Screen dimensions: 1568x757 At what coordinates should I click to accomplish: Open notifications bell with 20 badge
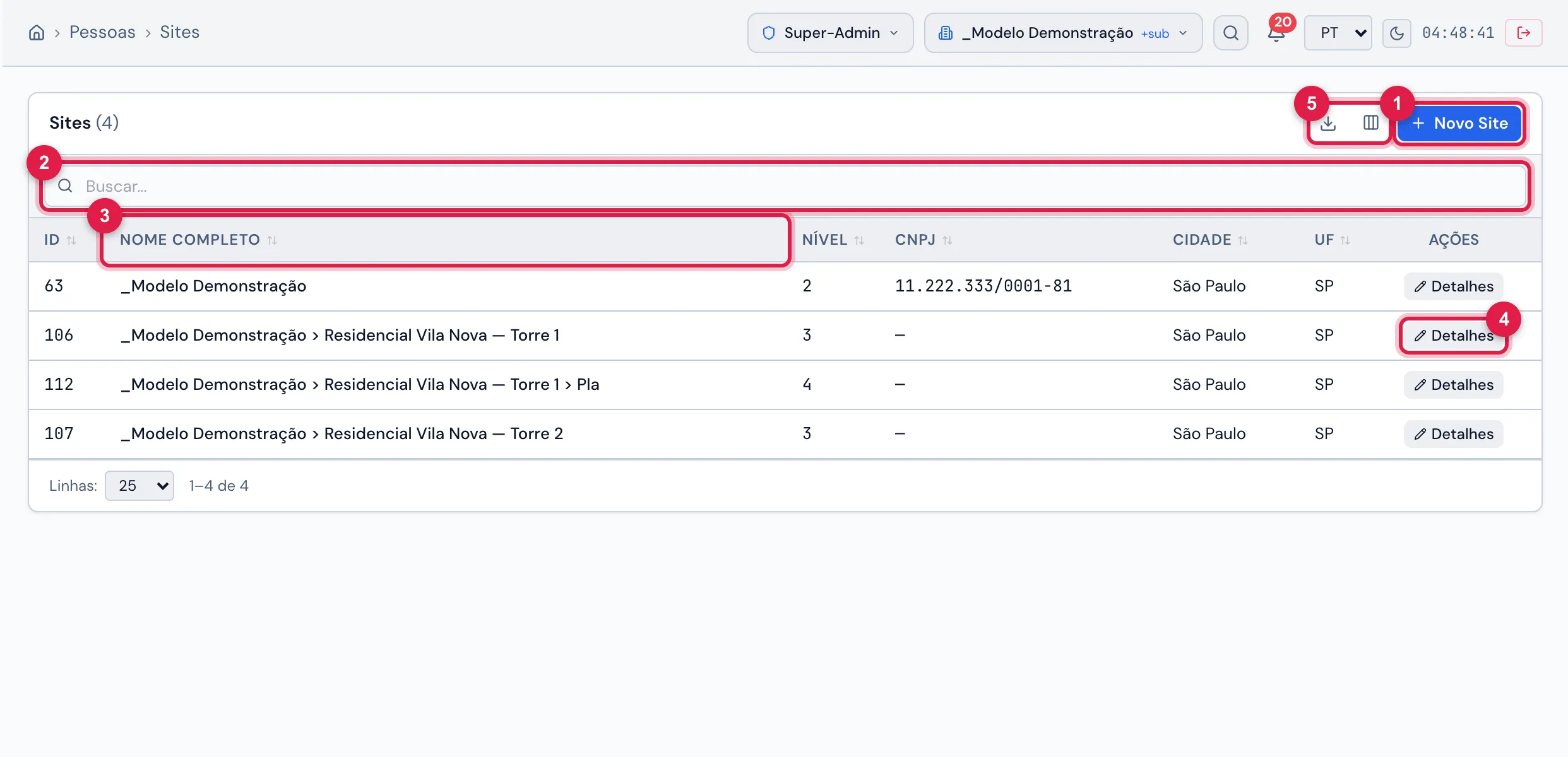(x=1276, y=33)
